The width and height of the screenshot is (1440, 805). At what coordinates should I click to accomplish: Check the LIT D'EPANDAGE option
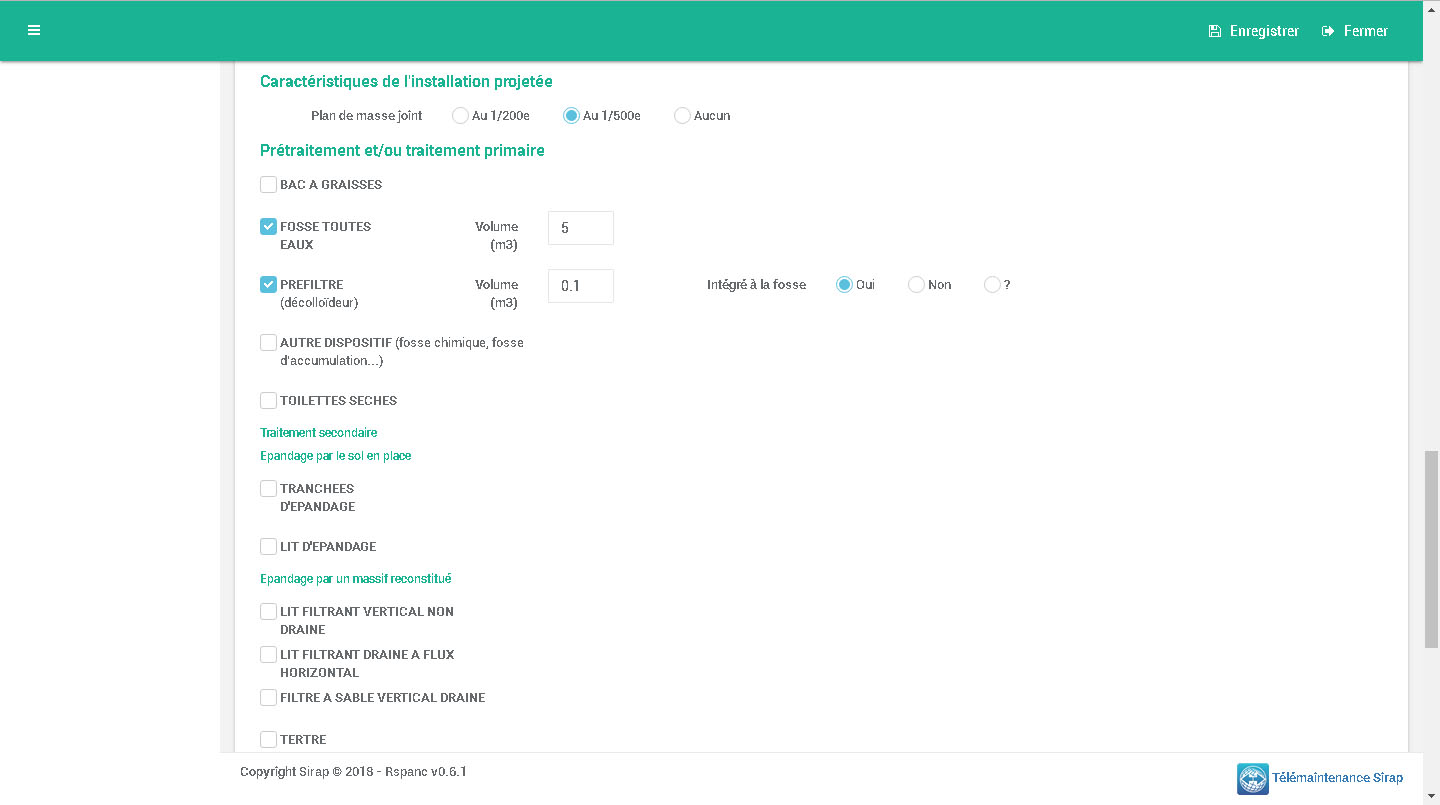268,547
